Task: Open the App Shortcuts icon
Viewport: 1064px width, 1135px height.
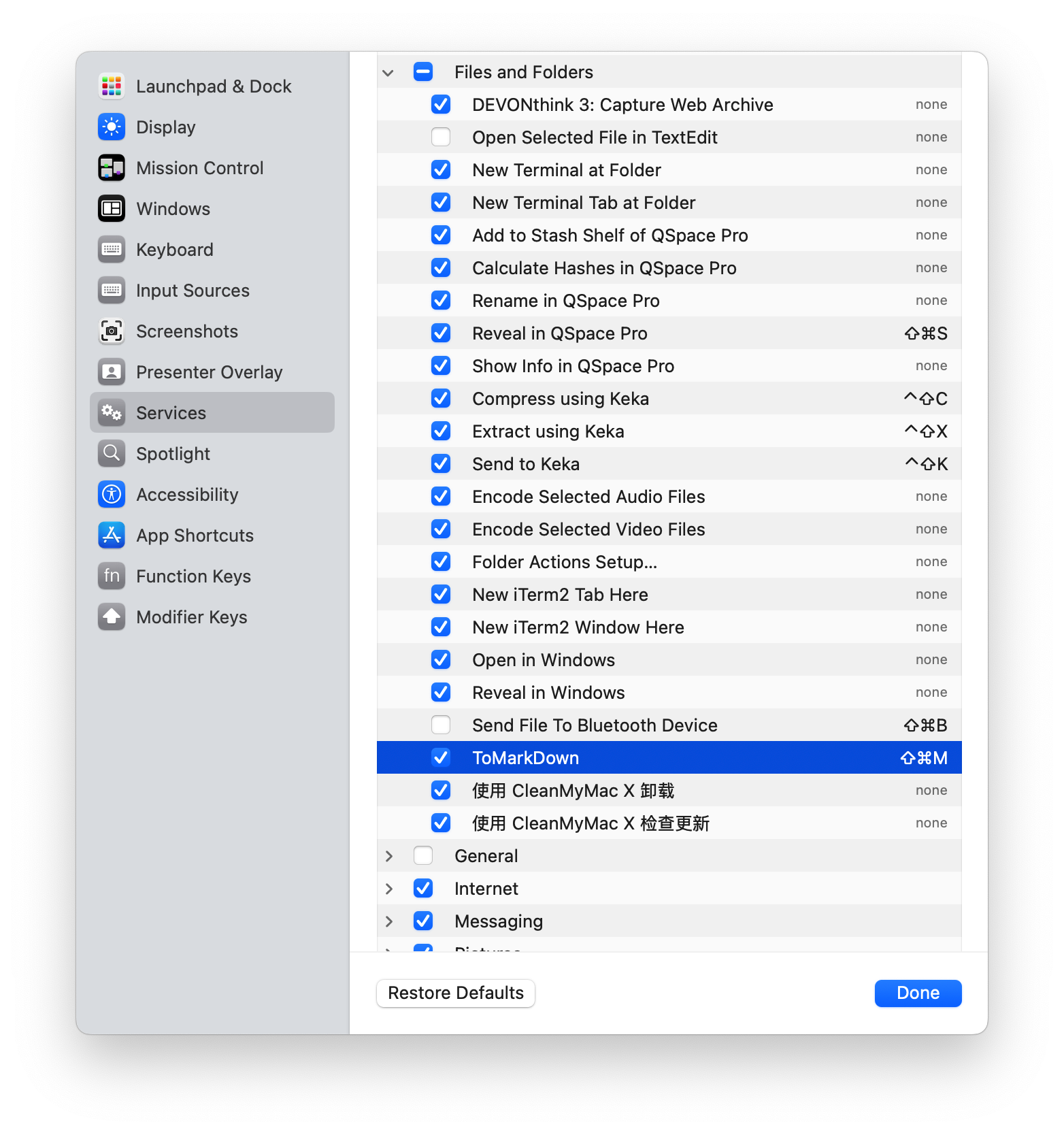Action: [112, 536]
